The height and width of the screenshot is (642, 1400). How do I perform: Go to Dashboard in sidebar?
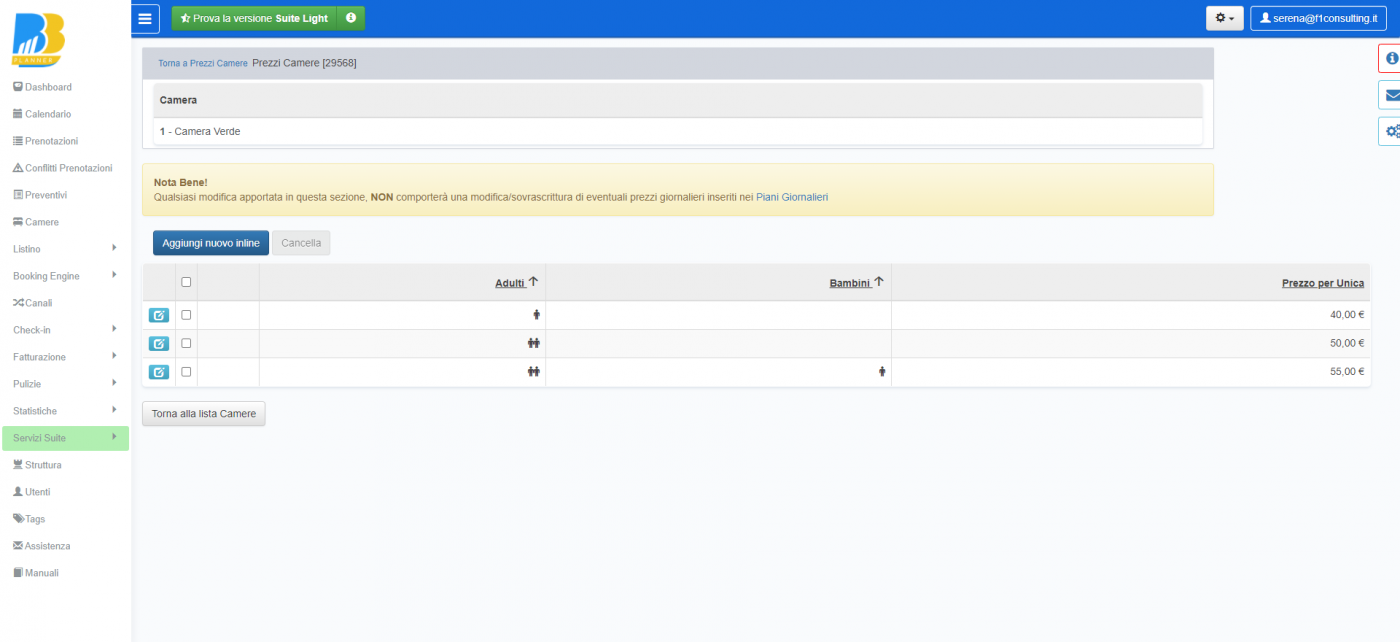pyautogui.click(x=42, y=87)
